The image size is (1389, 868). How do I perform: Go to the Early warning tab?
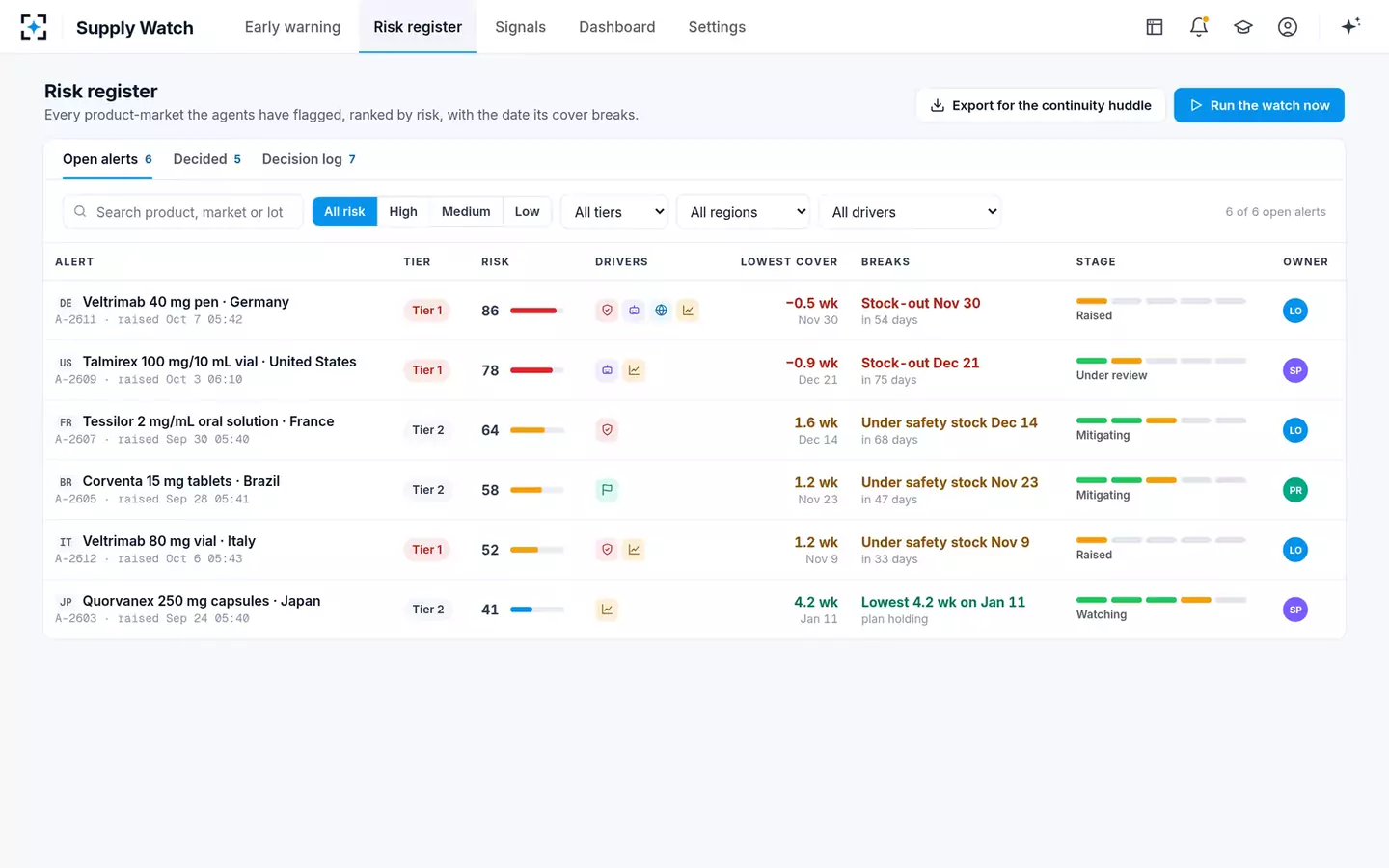pyautogui.click(x=292, y=27)
